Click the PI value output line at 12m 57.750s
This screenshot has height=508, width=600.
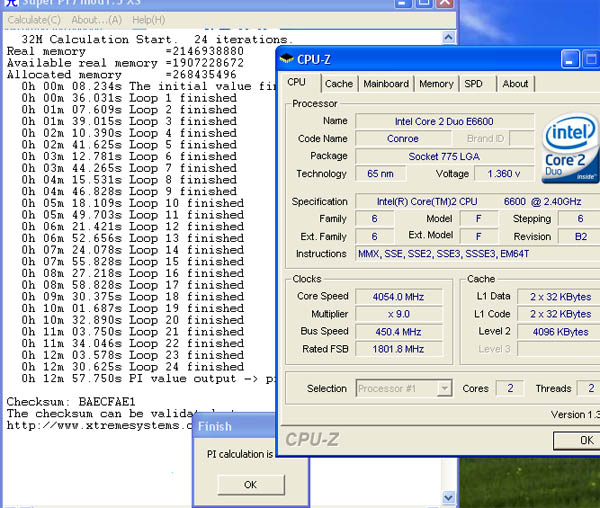click(148, 378)
